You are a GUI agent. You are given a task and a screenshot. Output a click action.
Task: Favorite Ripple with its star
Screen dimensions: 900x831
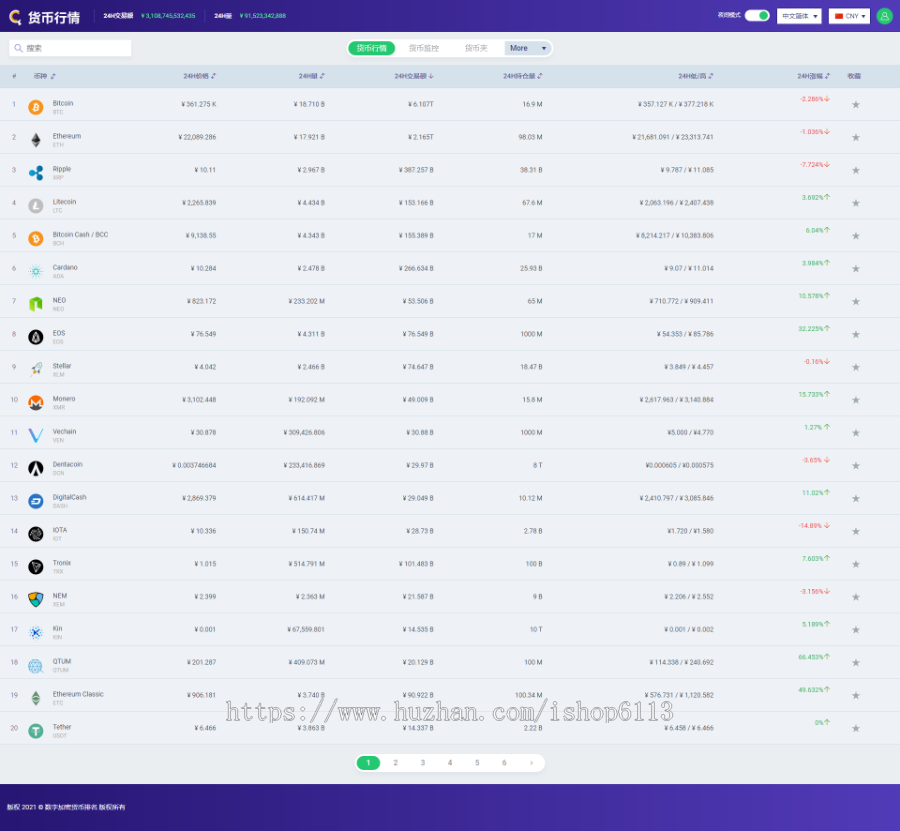click(x=855, y=170)
